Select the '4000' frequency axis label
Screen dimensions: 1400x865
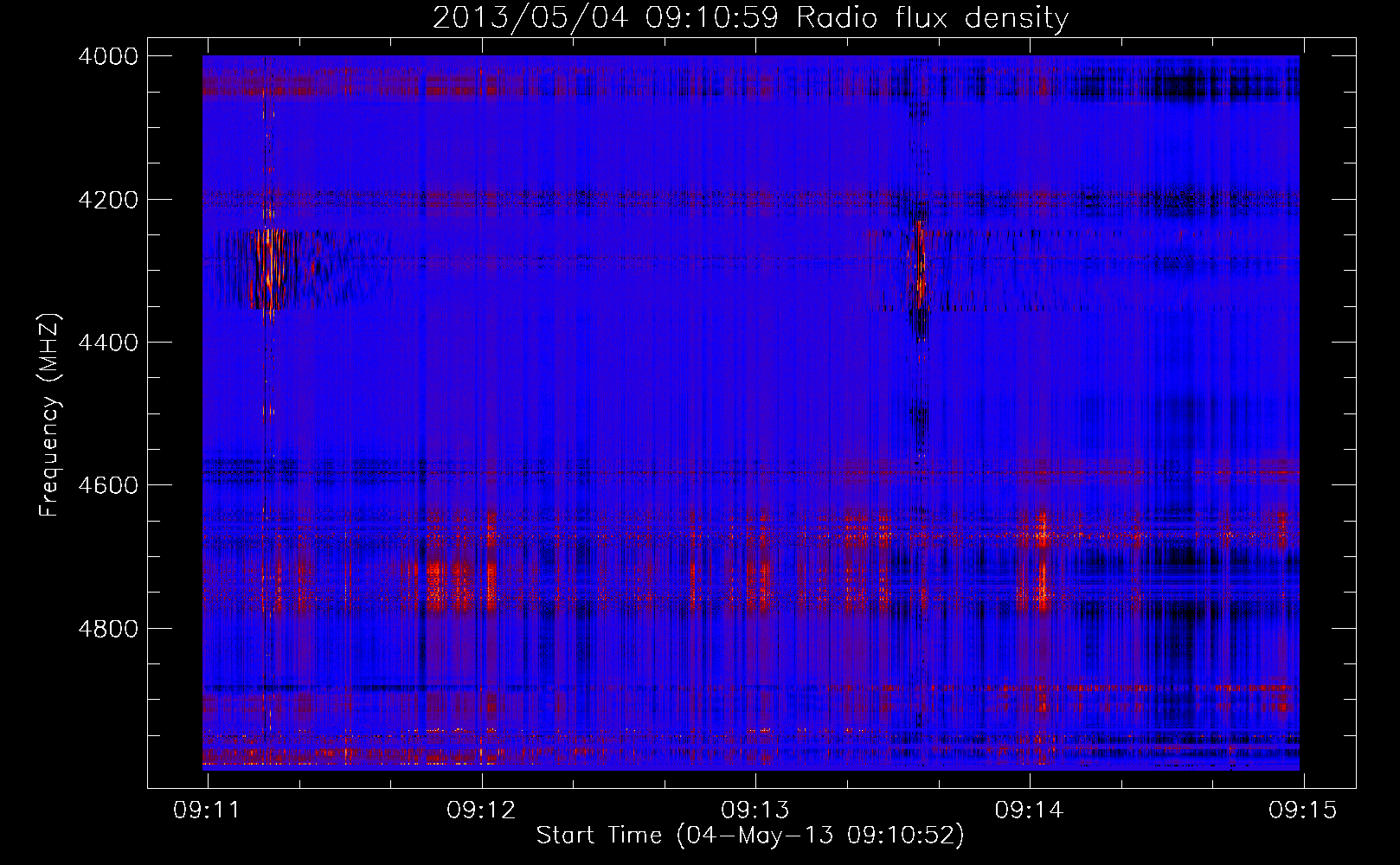coord(108,56)
